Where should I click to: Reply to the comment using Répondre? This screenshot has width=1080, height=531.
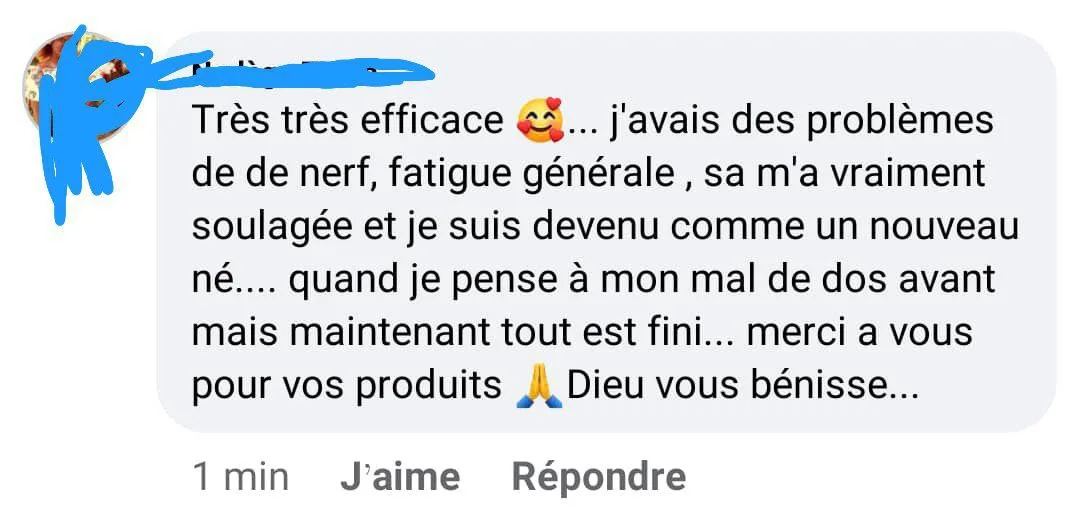[599, 477]
